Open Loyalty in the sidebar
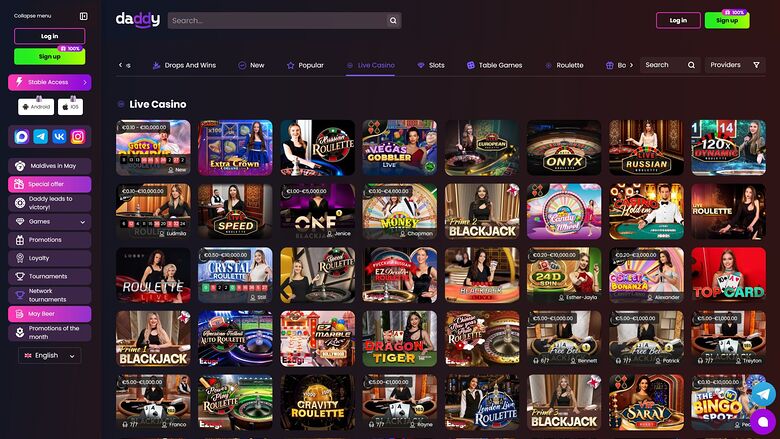The width and height of the screenshot is (780, 439). [x=50, y=259]
